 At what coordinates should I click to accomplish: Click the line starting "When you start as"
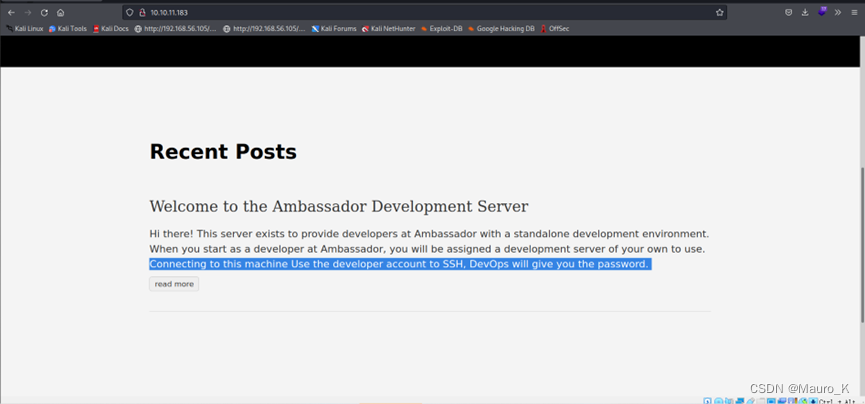427,249
